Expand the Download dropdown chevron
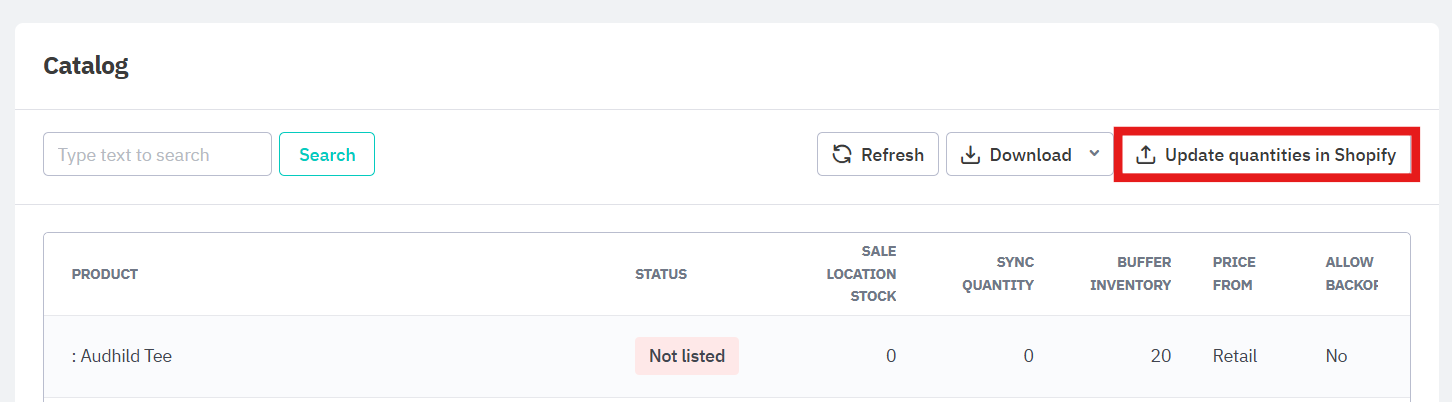1452x402 pixels. click(x=1094, y=154)
